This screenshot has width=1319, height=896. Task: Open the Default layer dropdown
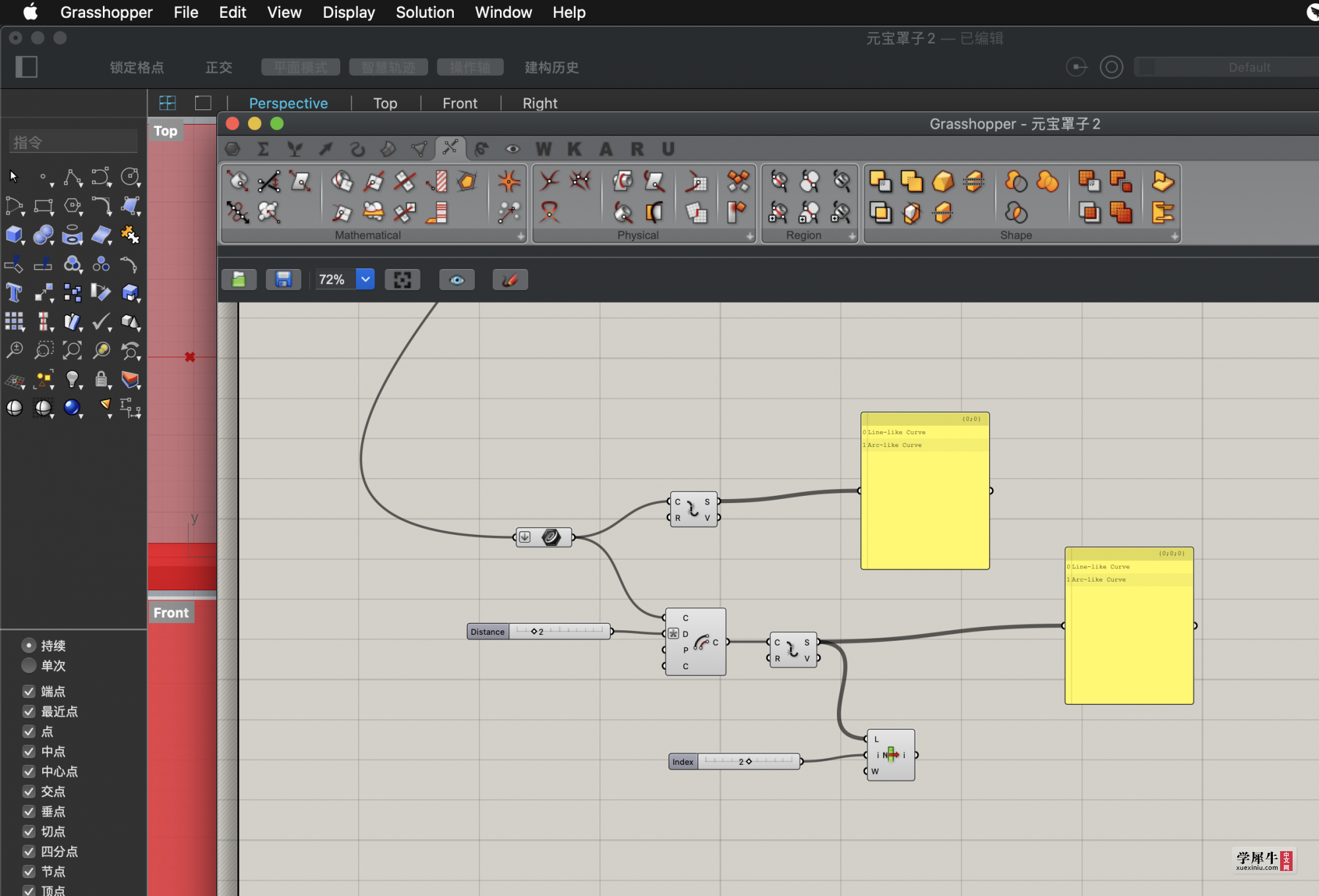(1227, 67)
